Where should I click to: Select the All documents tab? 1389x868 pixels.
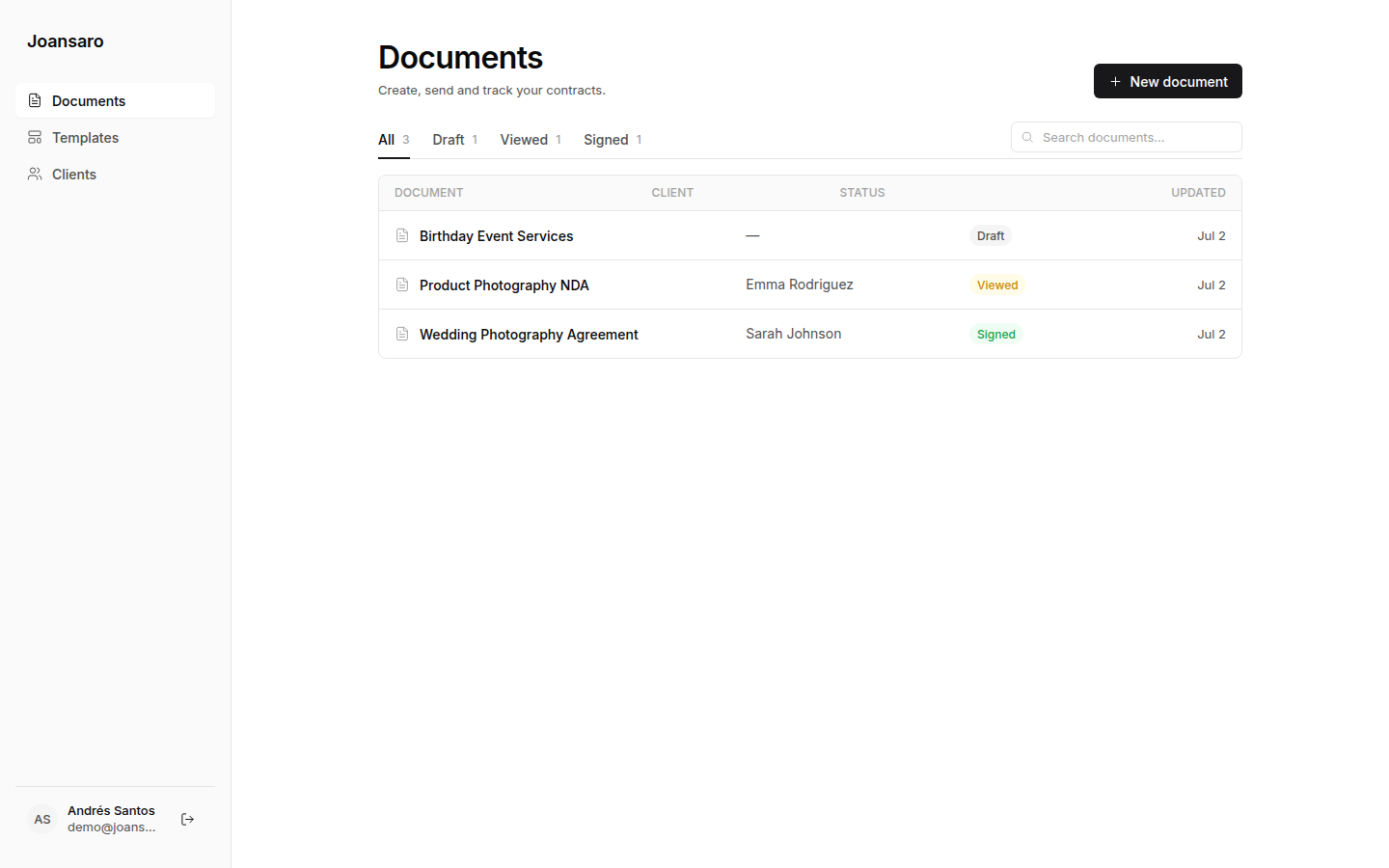pyautogui.click(x=394, y=140)
